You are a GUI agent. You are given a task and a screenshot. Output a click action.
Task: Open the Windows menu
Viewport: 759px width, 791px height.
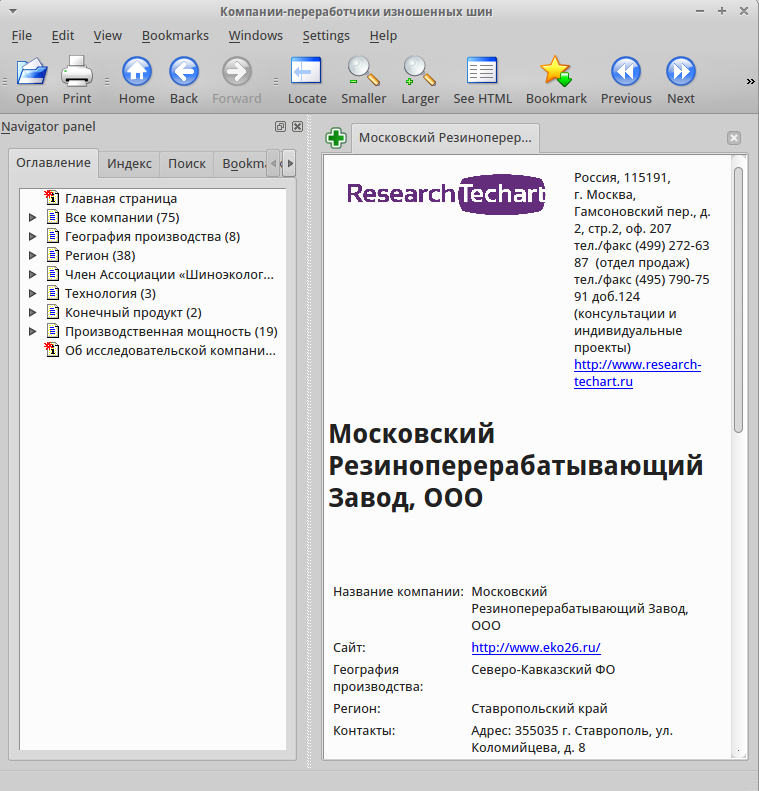[255, 36]
